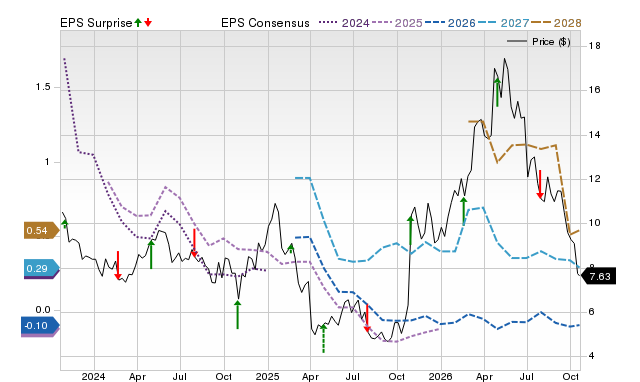Click the dark blue -0.10 value tag
Image resolution: width=640 pixels, height=382 pixels.
pos(40,326)
